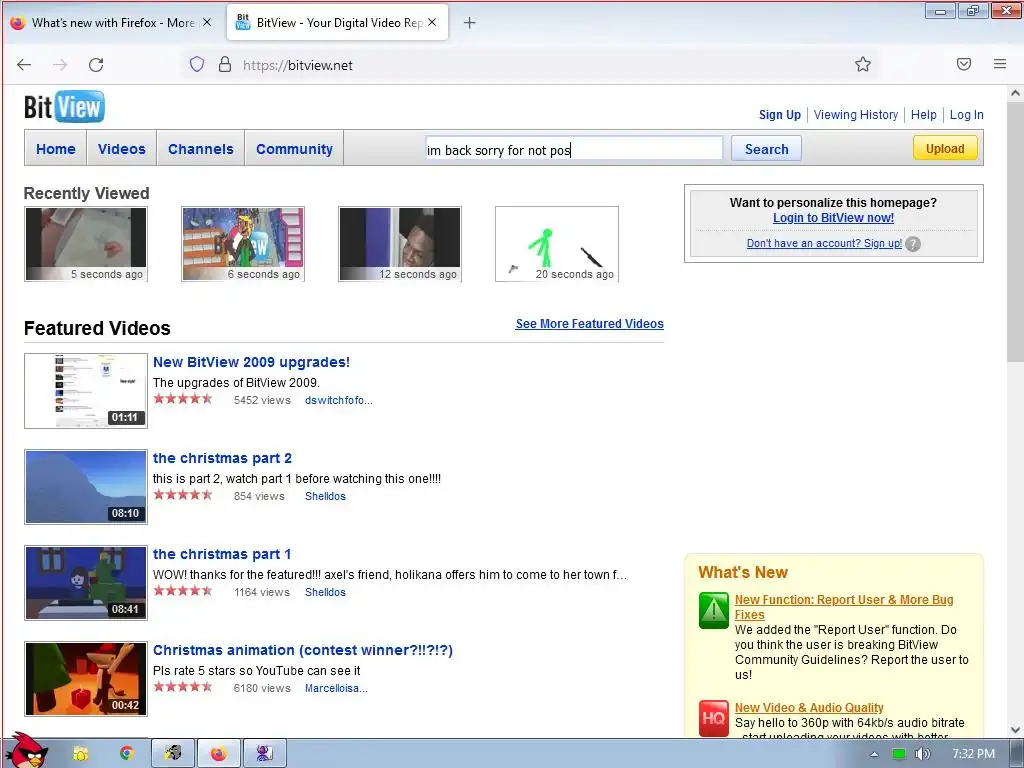
Task: Open a new tab with the plus button
Action: pos(469,23)
